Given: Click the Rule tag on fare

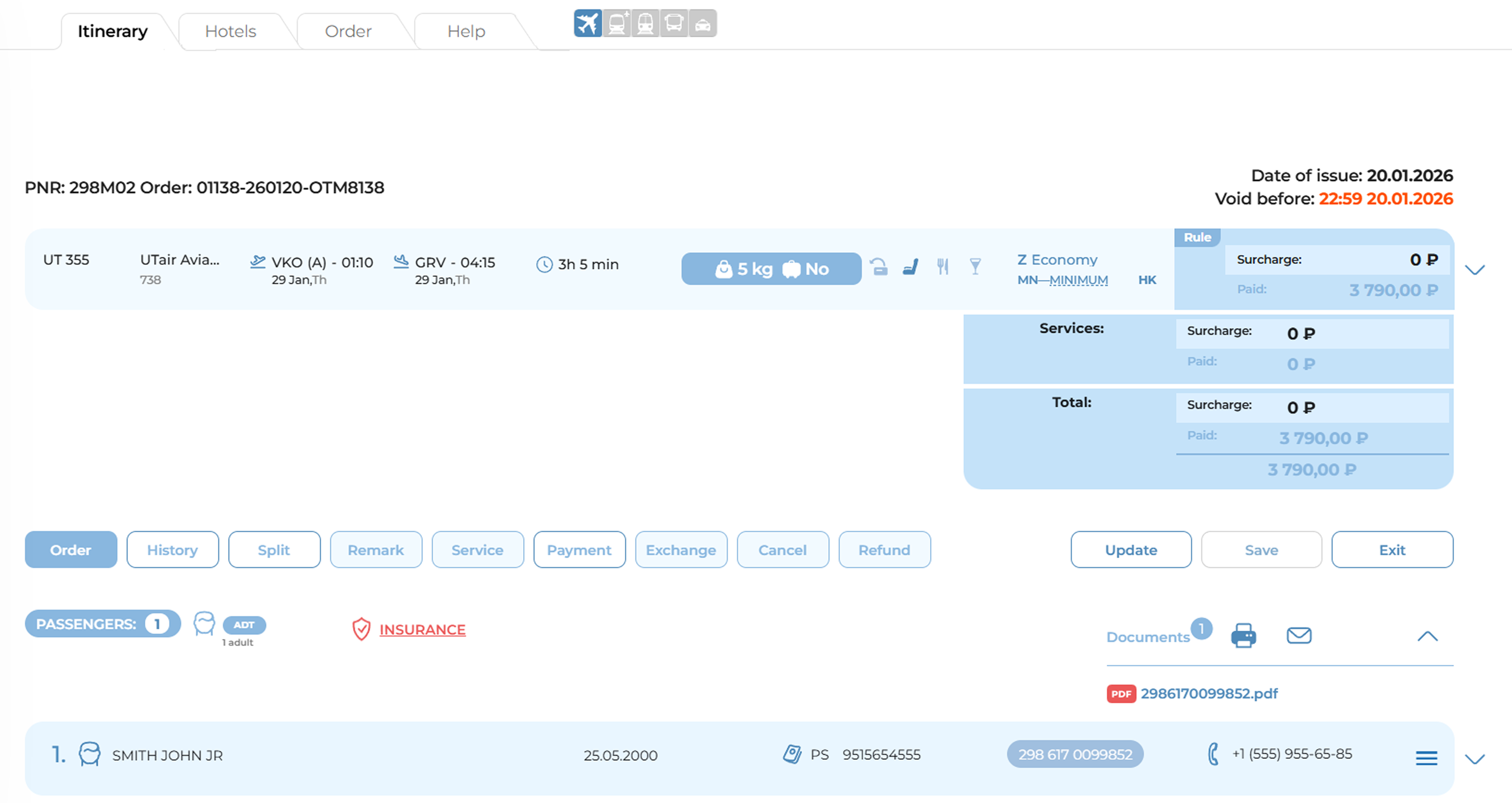Looking at the screenshot, I should point(1197,238).
